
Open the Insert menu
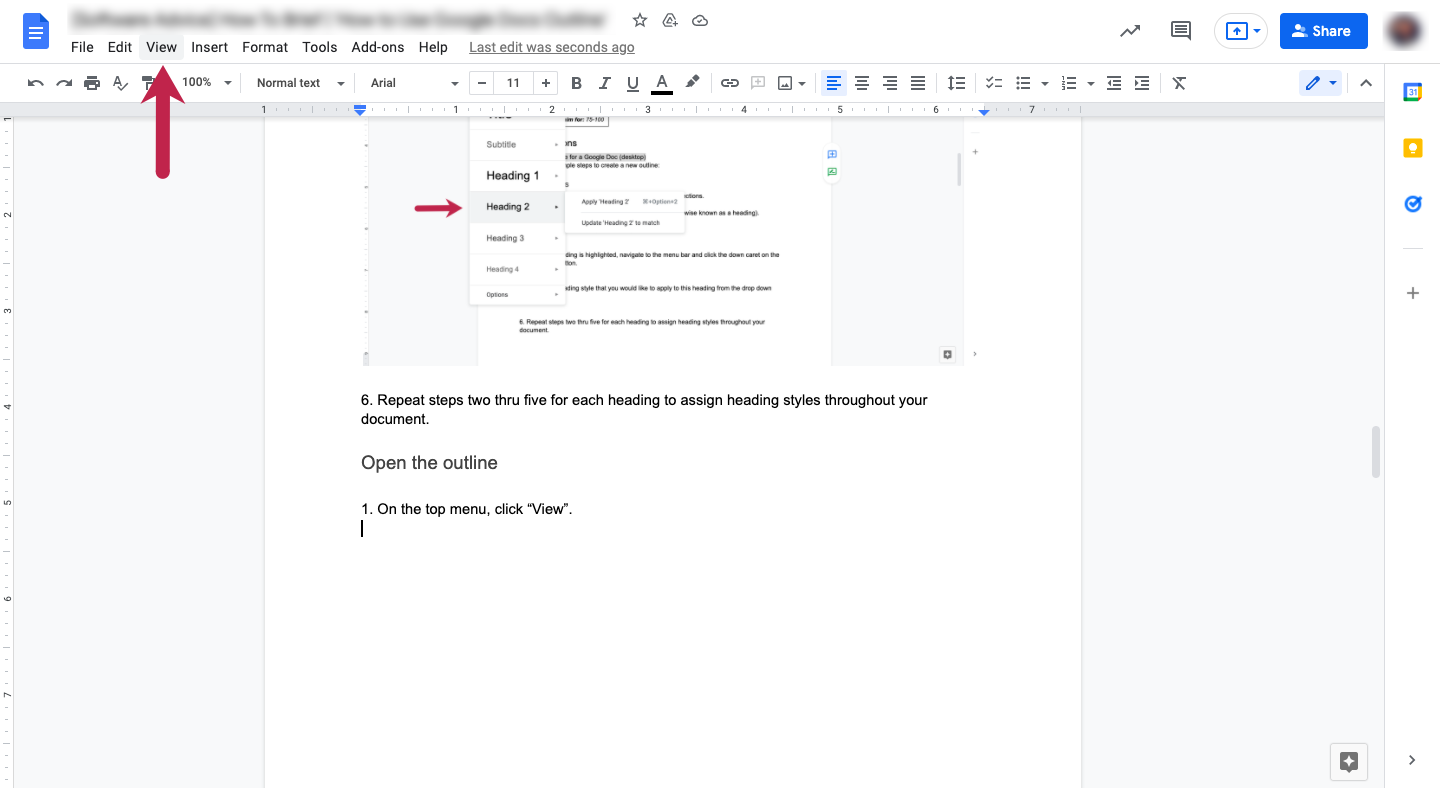click(x=210, y=47)
